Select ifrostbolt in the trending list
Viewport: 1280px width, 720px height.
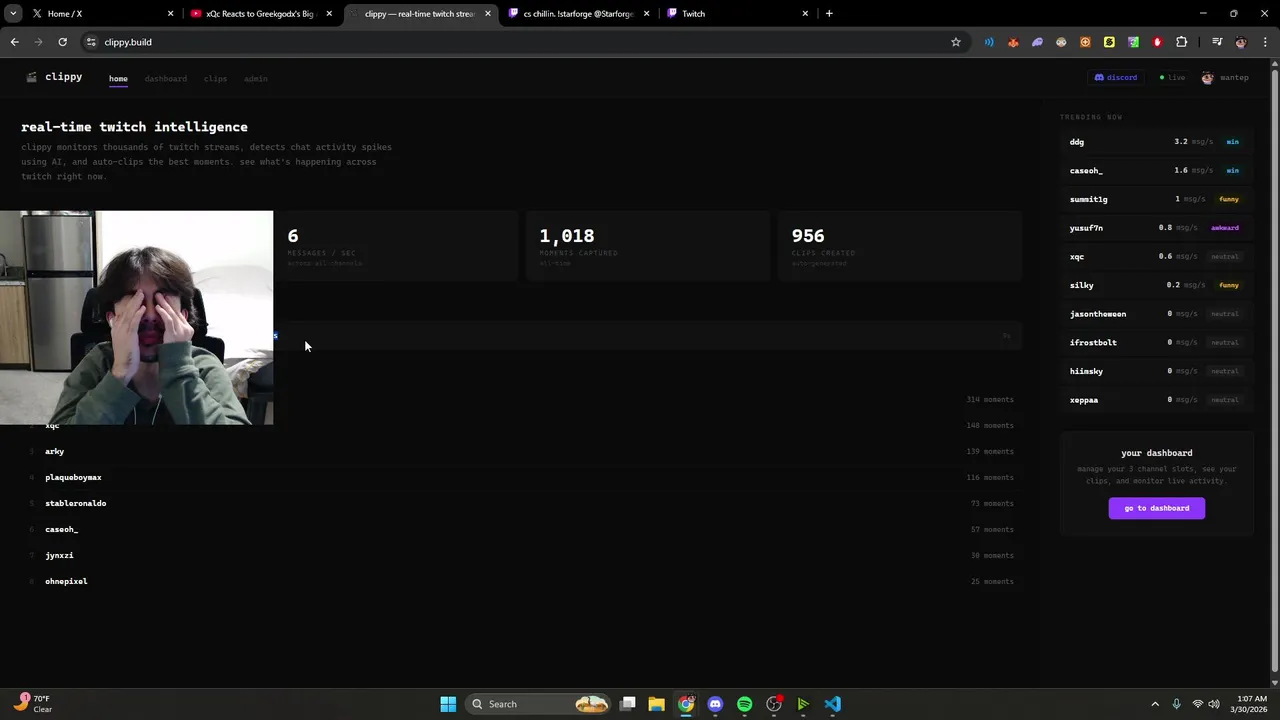1156,343
